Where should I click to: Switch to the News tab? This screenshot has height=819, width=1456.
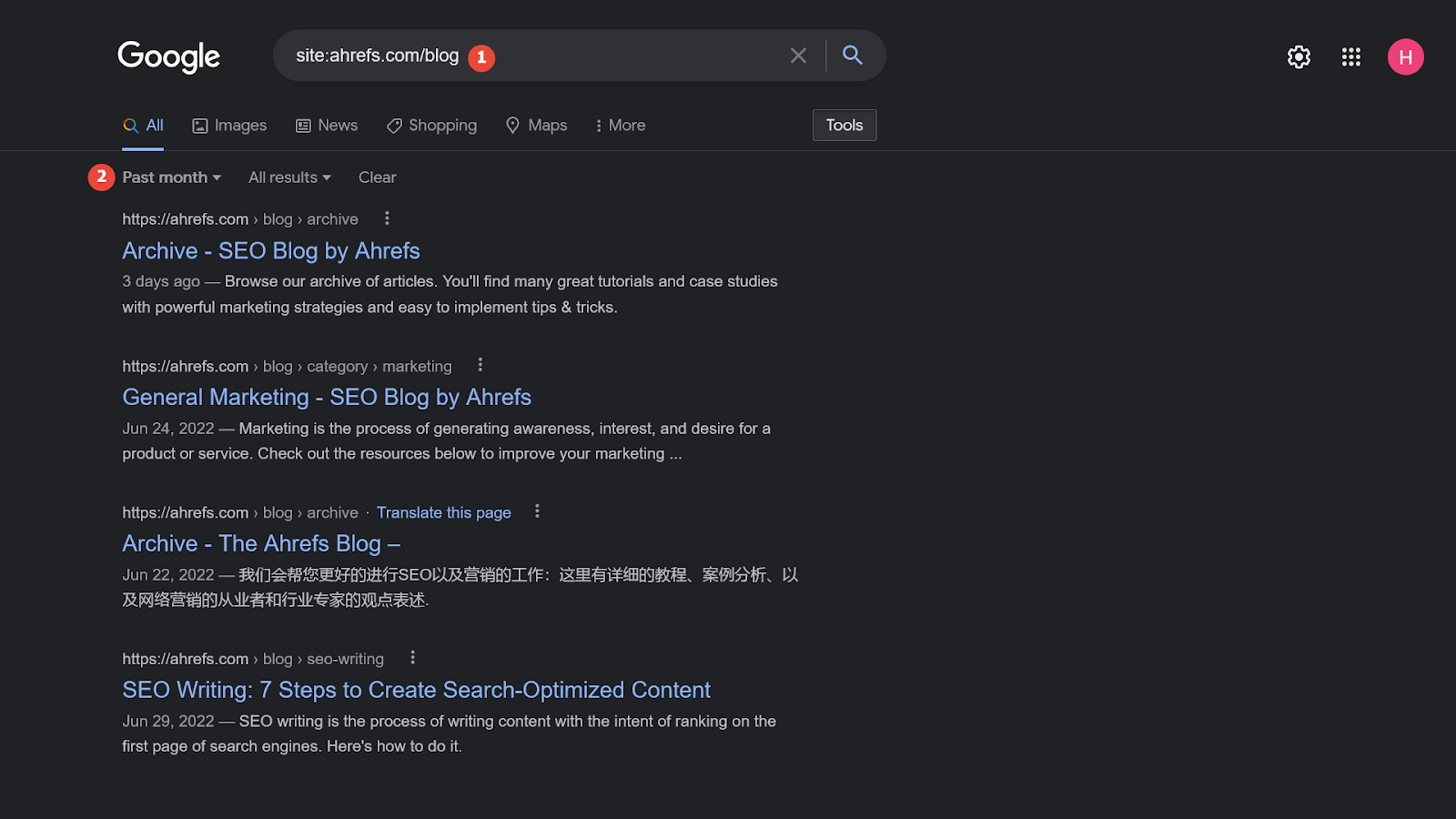(x=327, y=126)
